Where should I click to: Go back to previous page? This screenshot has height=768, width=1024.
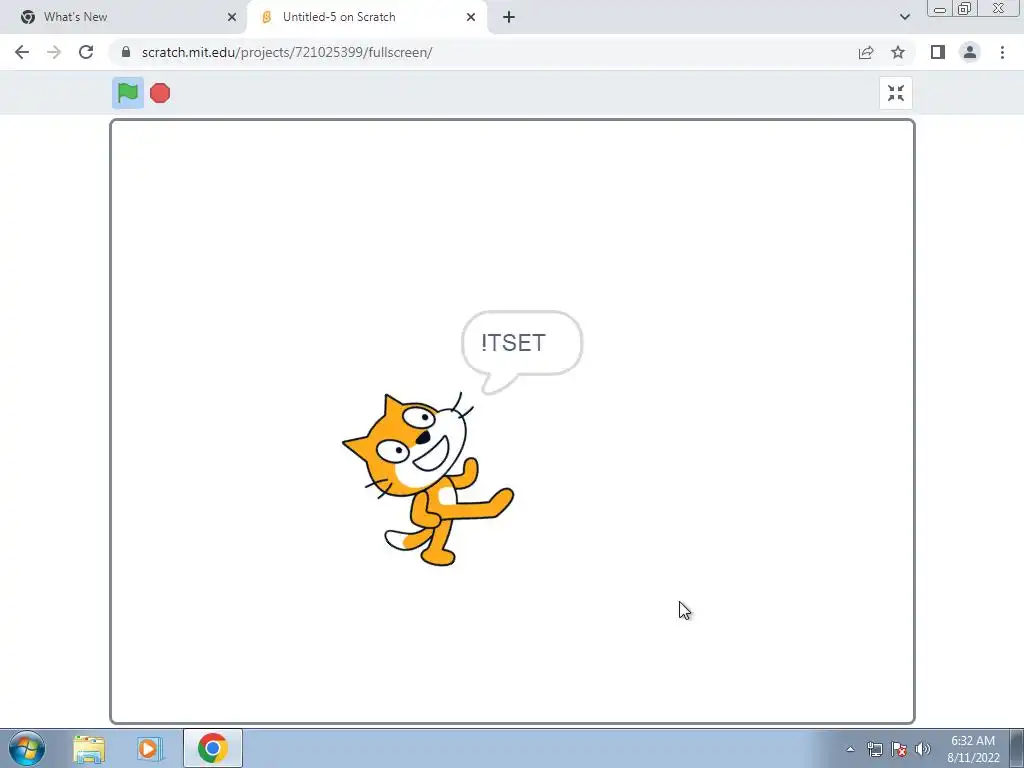(x=22, y=52)
